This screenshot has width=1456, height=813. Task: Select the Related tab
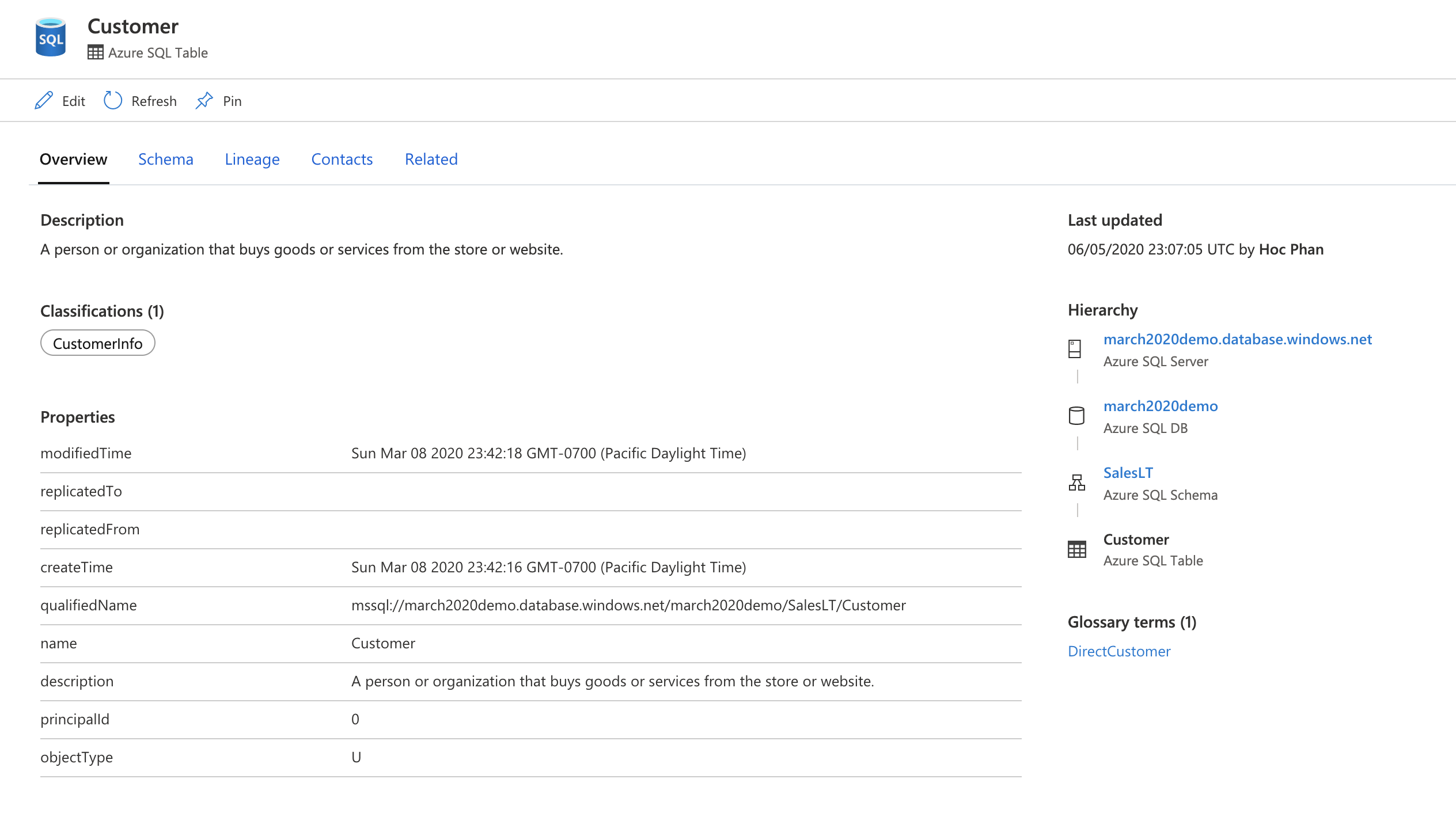(431, 159)
